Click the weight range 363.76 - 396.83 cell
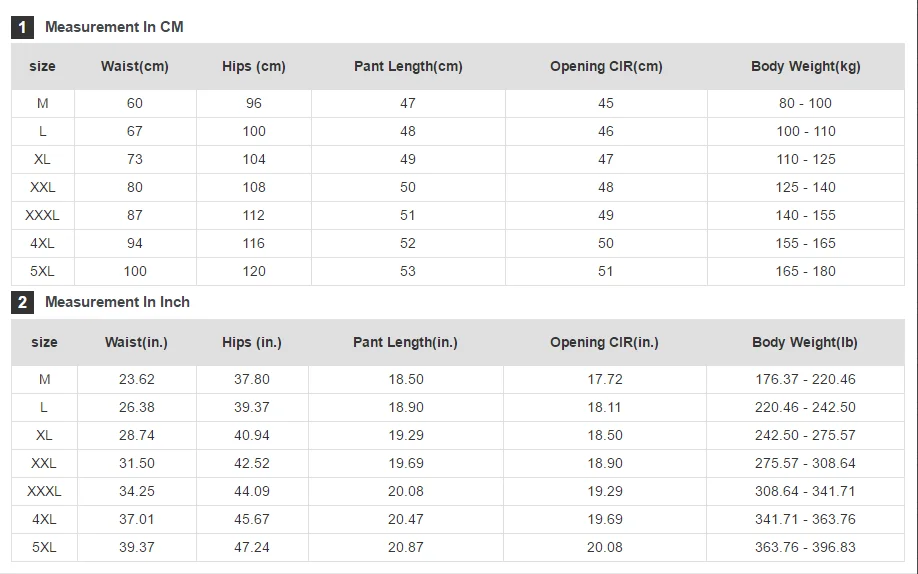This screenshot has width=918, height=574. click(x=805, y=547)
